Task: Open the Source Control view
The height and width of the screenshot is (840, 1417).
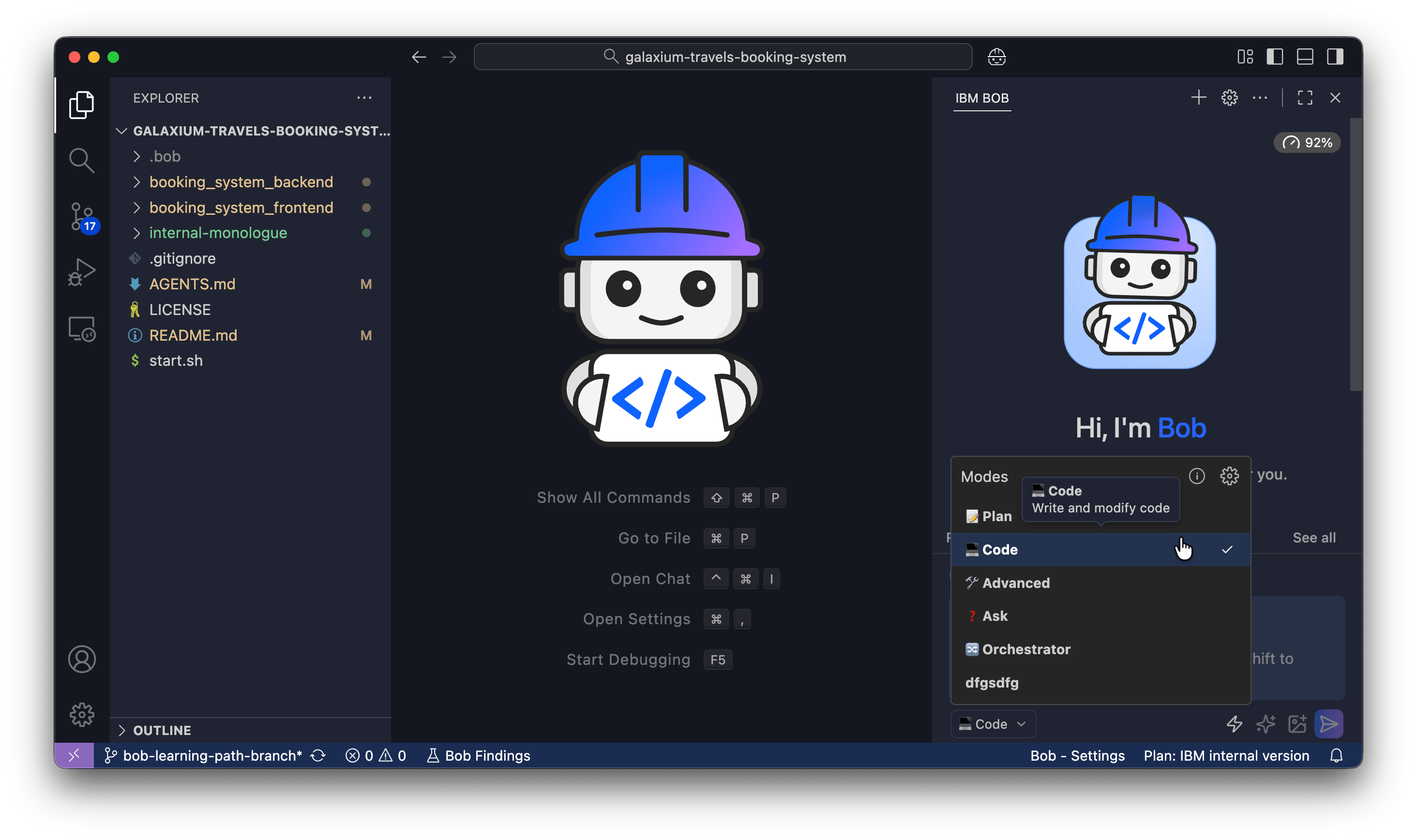Action: click(x=82, y=217)
